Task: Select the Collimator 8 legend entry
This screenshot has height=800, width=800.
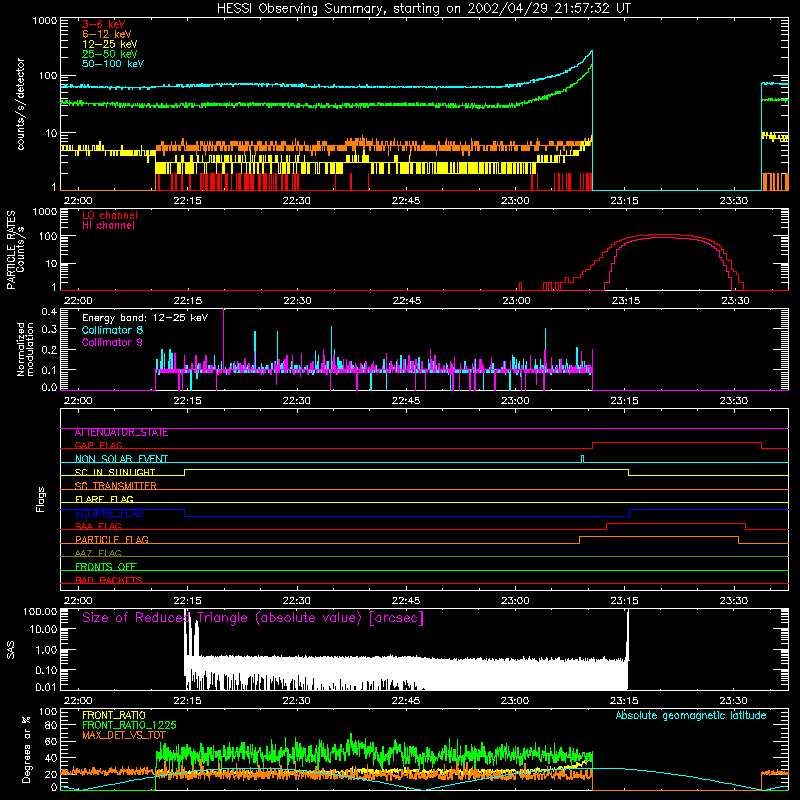Action: tap(112, 330)
